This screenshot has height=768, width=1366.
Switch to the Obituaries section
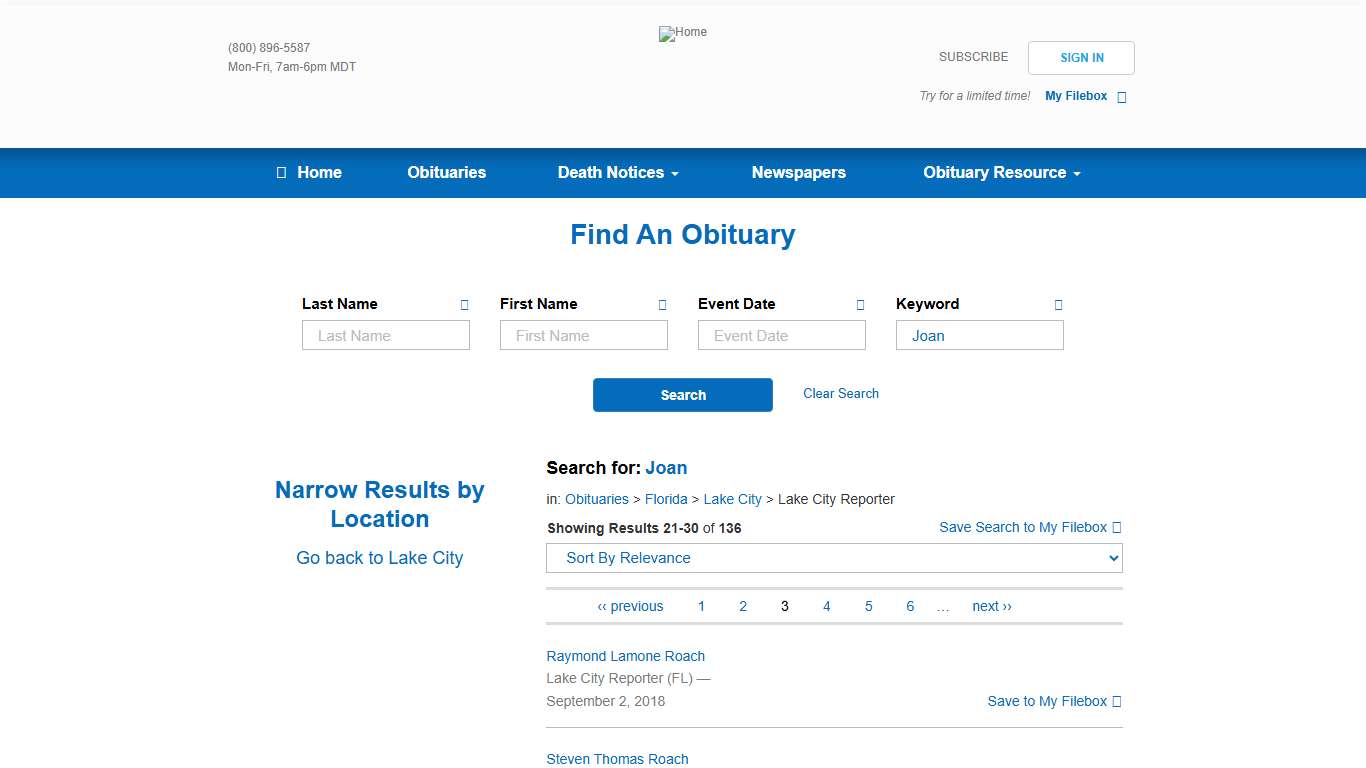pyautogui.click(x=446, y=172)
